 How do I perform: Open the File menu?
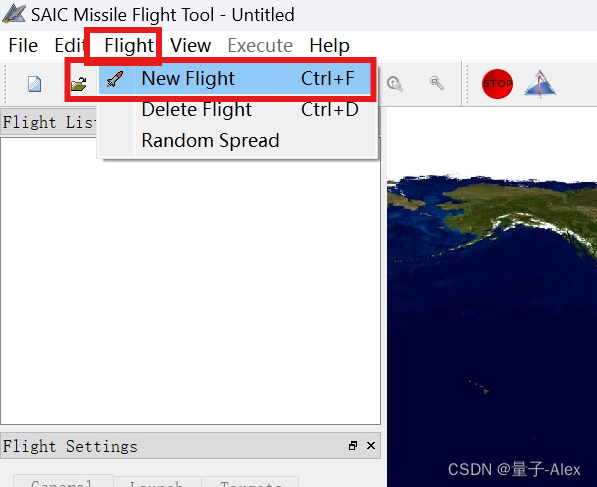[x=23, y=46]
